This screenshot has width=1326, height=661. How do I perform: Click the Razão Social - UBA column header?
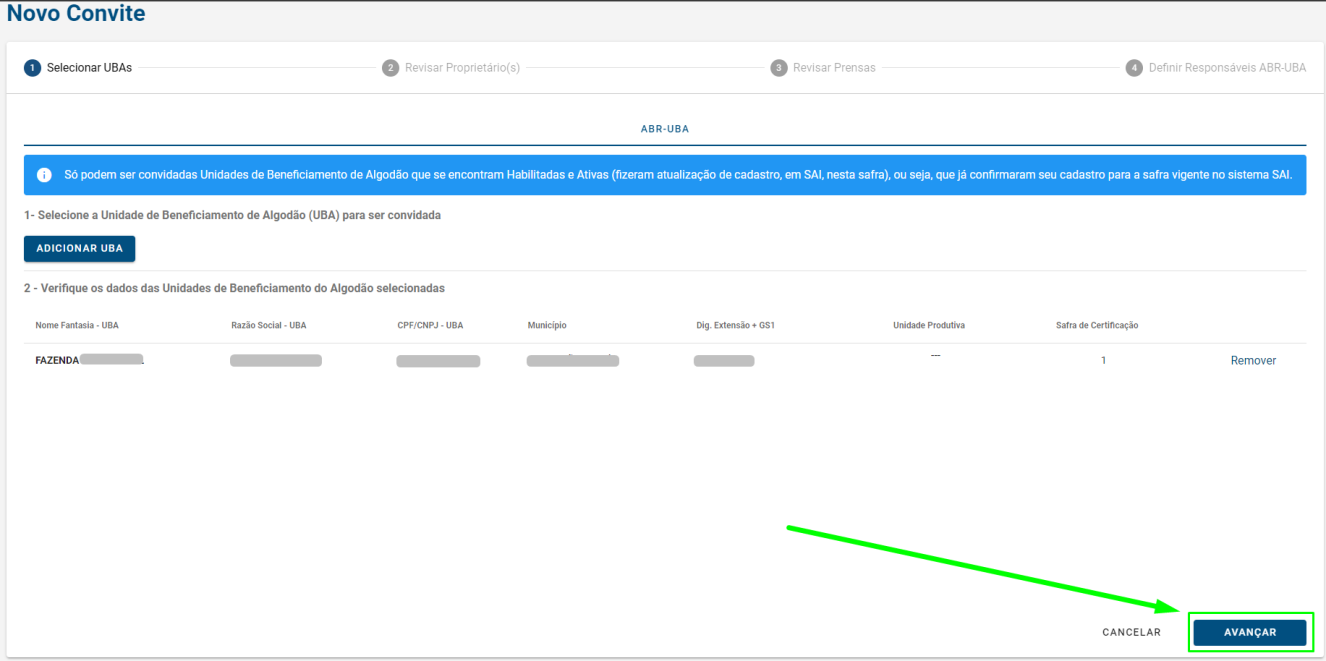point(268,325)
